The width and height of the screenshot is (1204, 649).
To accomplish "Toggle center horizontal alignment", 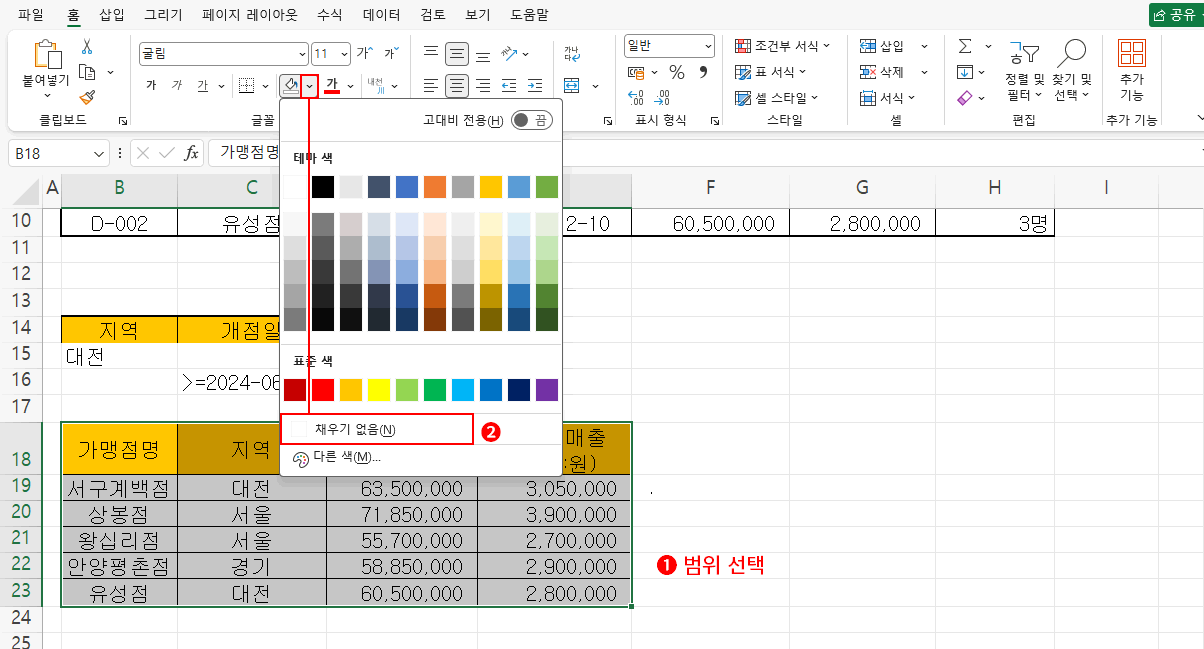I will coord(457,86).
